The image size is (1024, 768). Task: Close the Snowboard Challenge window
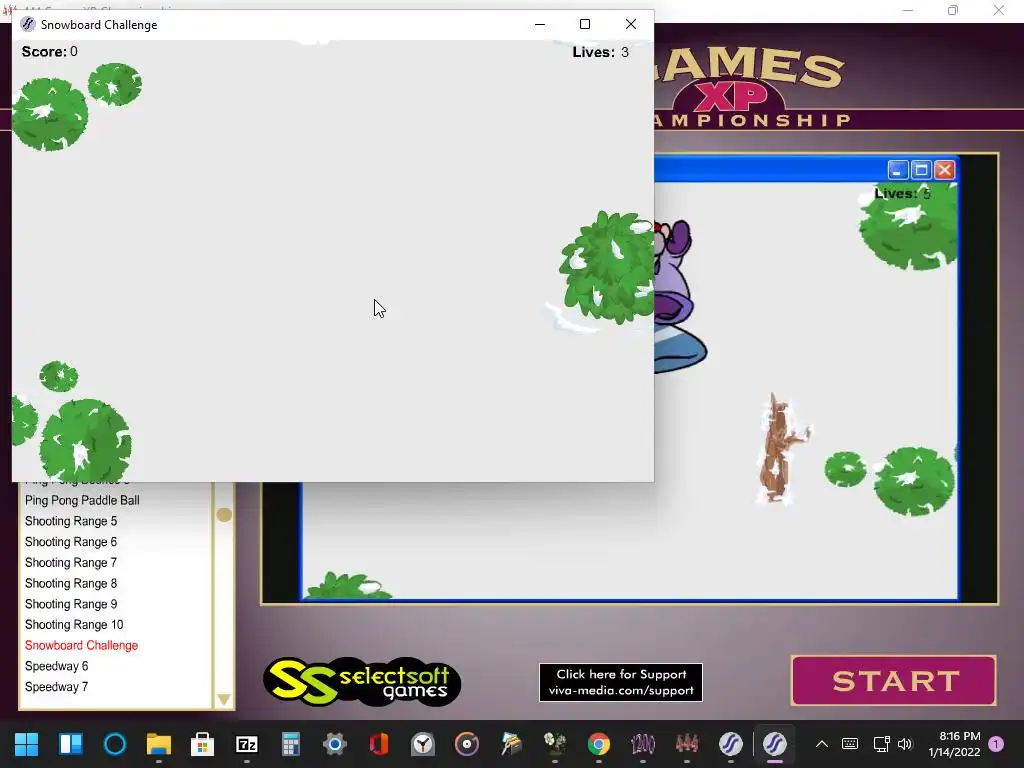point(631,25)
